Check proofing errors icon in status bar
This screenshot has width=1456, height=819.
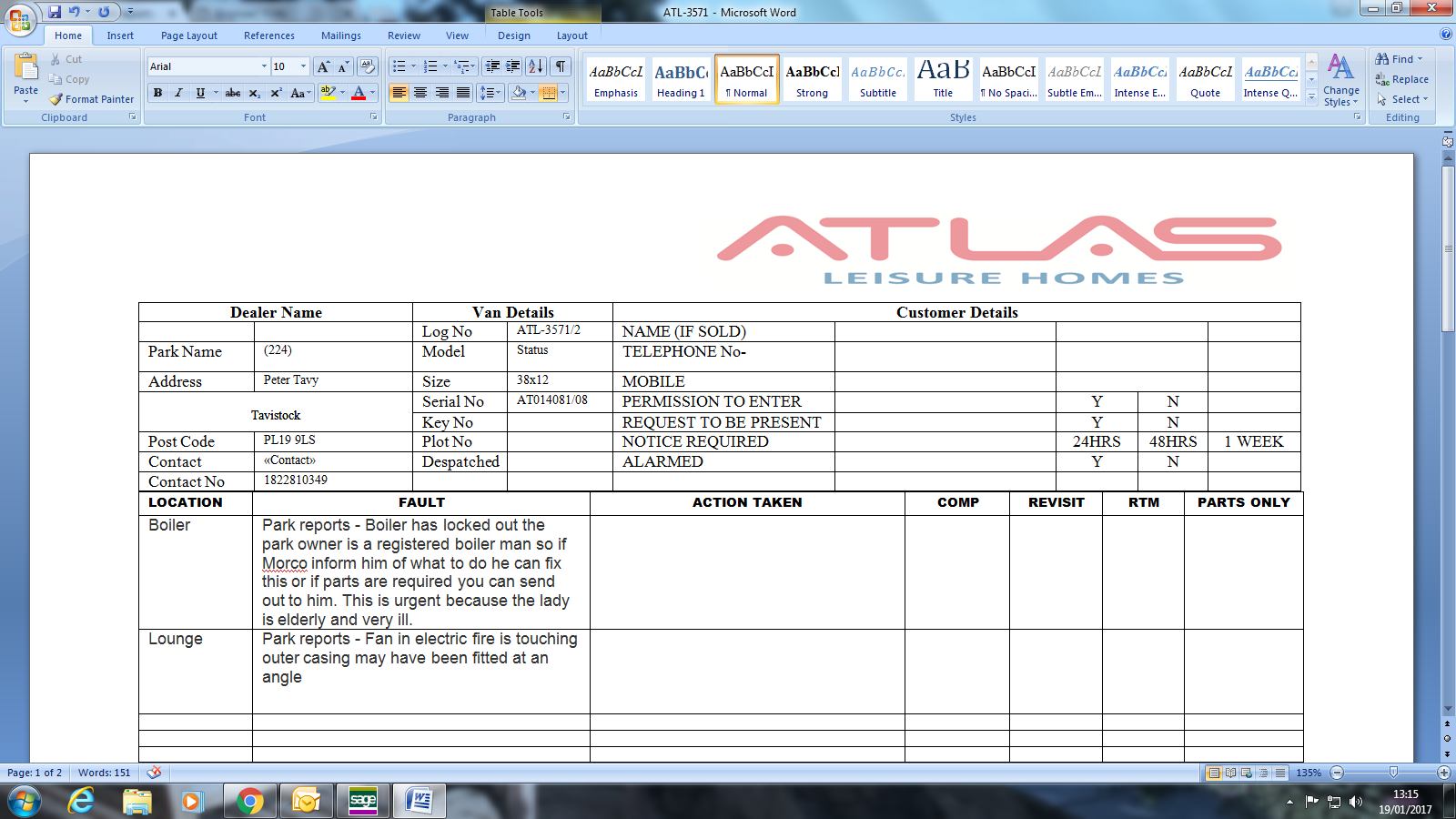155,773
